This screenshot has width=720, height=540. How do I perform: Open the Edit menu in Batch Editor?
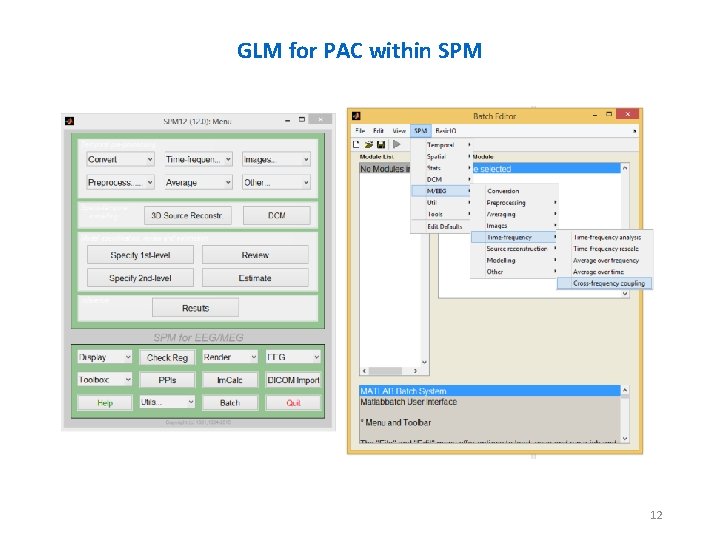pyautogui.click(x=378, y=131)
